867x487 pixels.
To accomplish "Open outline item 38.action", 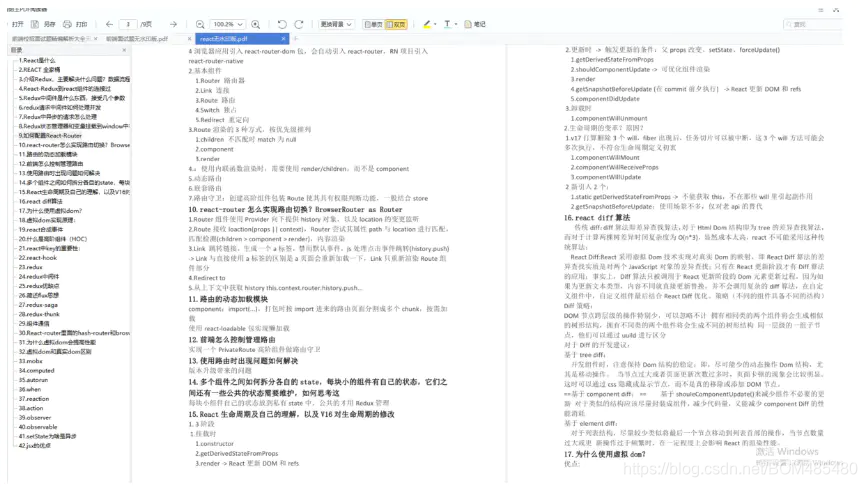I will coord(31,409).
